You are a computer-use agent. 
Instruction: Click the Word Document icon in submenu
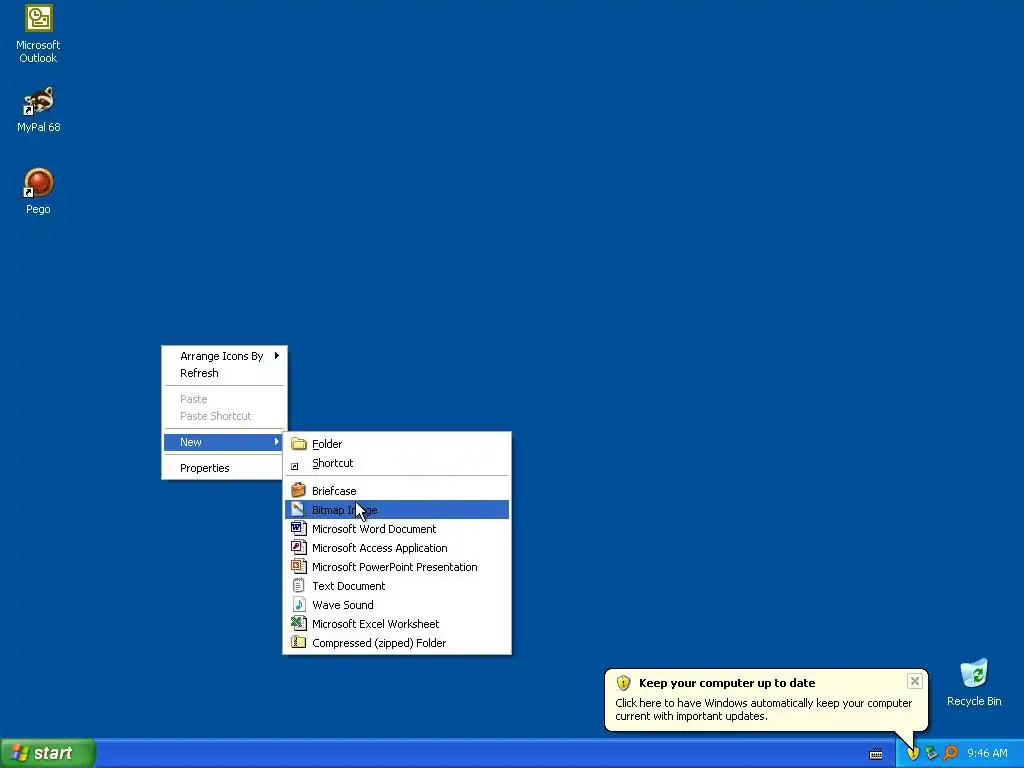[x=298, y=528]
